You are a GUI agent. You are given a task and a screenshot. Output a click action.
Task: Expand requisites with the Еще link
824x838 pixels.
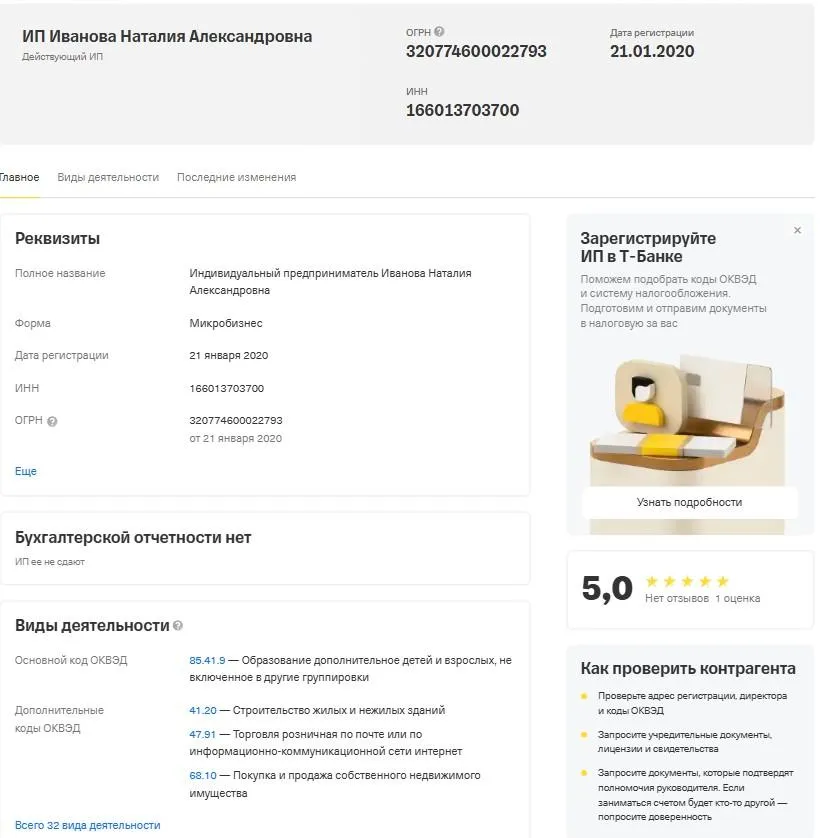tap(26, 471)
